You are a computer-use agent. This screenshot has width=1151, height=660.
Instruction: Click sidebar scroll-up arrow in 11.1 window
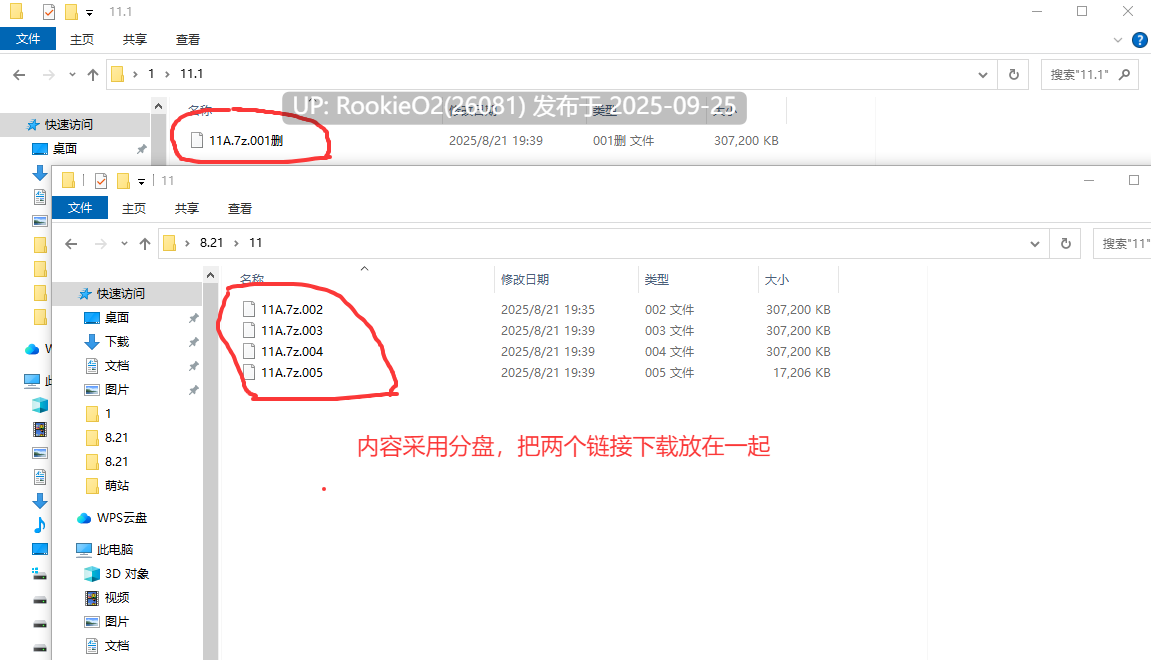coord(159,106)
